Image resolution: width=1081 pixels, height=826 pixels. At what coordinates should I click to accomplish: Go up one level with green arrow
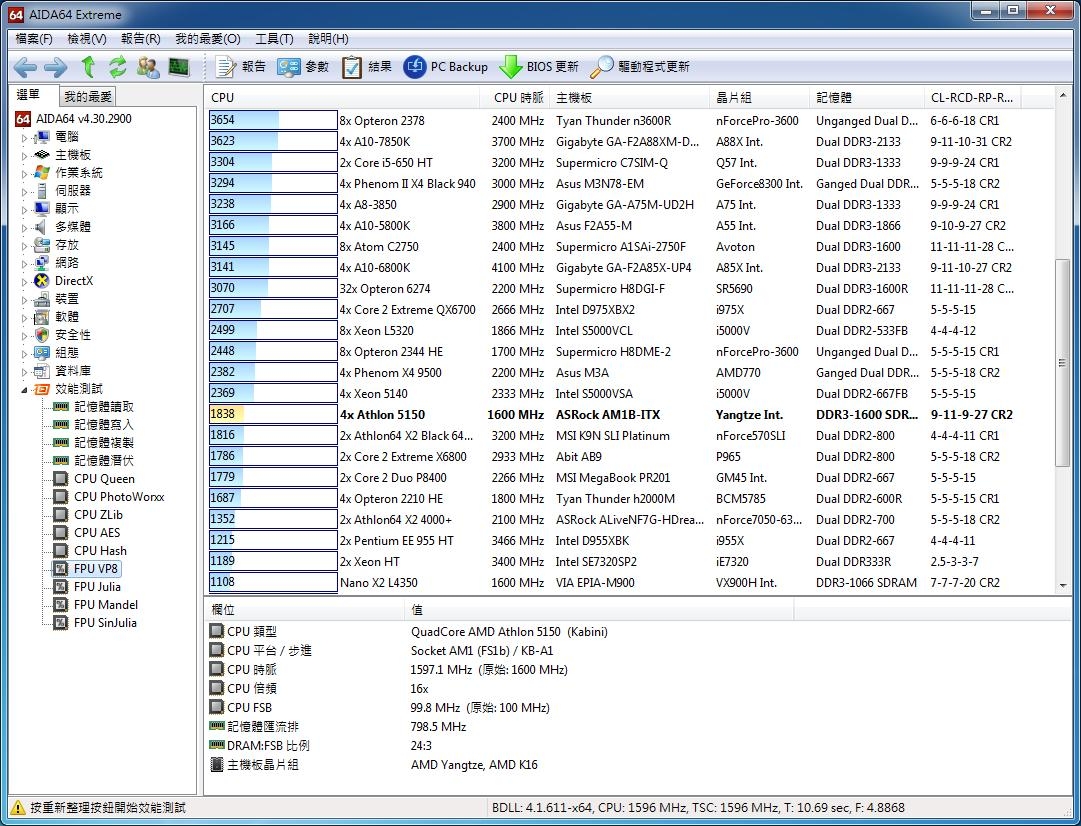point(88,67)
